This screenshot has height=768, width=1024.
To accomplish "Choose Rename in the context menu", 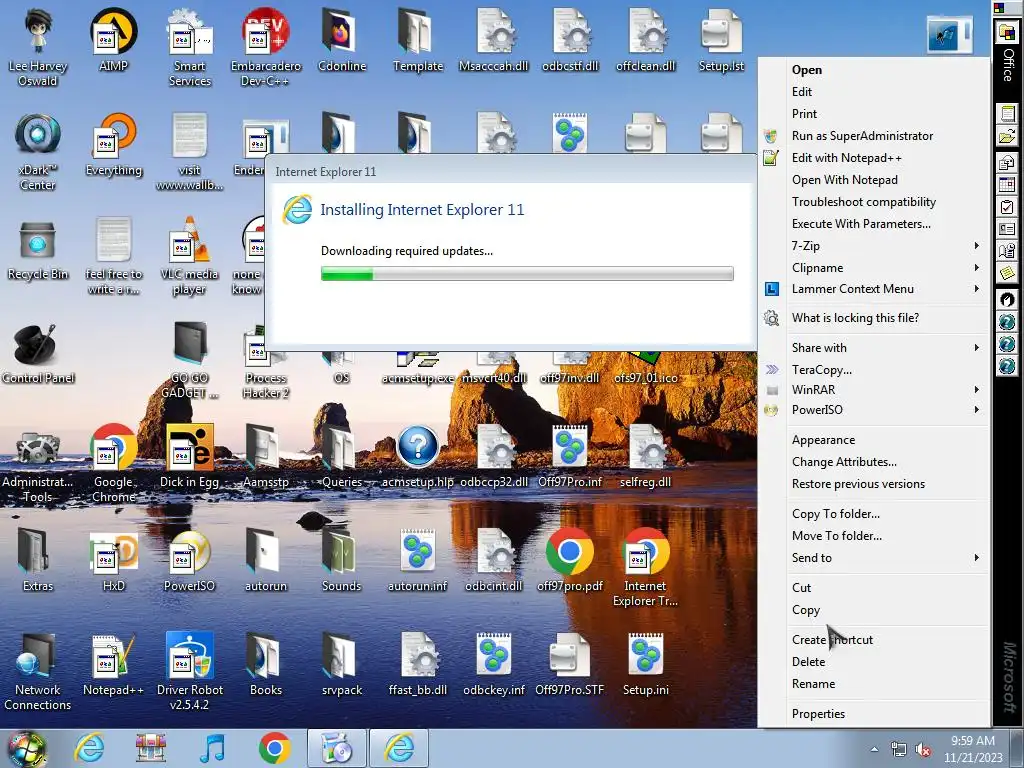I will coord(874,684).
